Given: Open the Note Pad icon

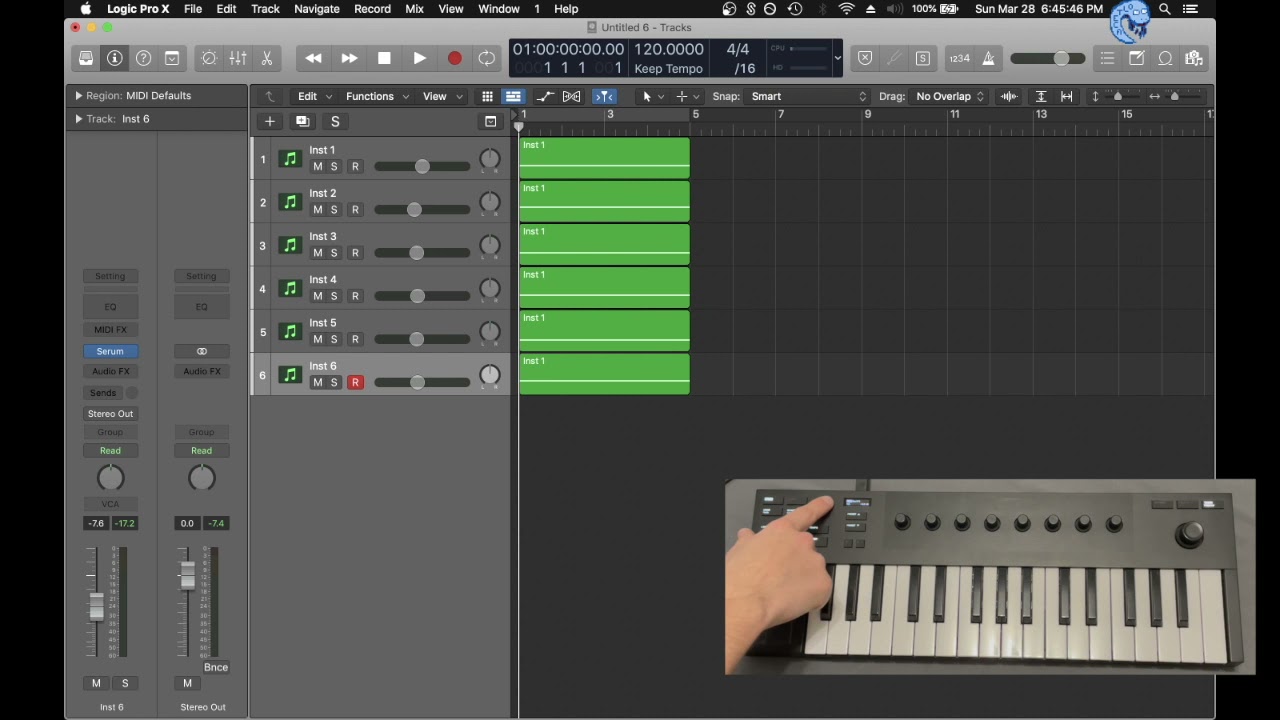Looking at the screenshot, I should [x=1137, y=59].
